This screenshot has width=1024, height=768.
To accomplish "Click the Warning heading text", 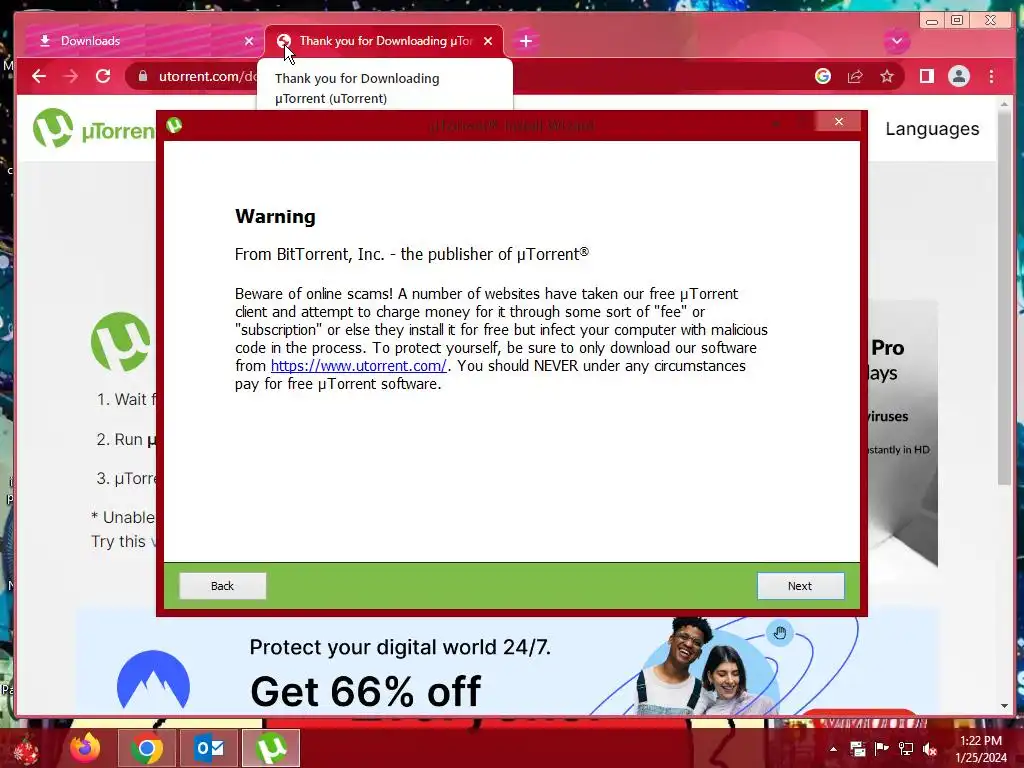I will (x=275, y=217).
